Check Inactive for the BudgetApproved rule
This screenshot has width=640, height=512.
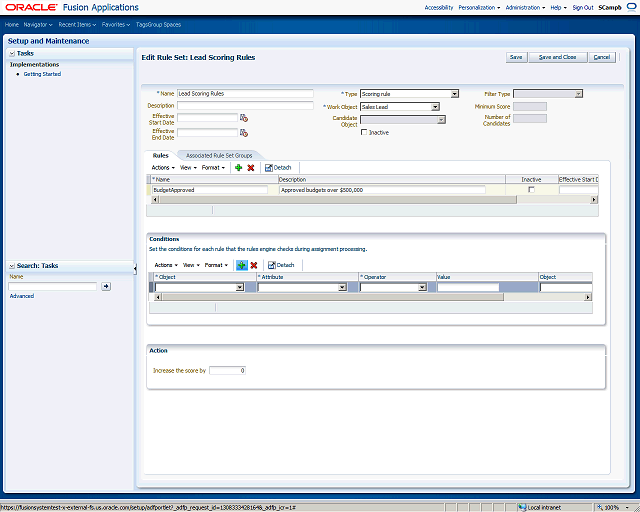click(x=531, y=190)
